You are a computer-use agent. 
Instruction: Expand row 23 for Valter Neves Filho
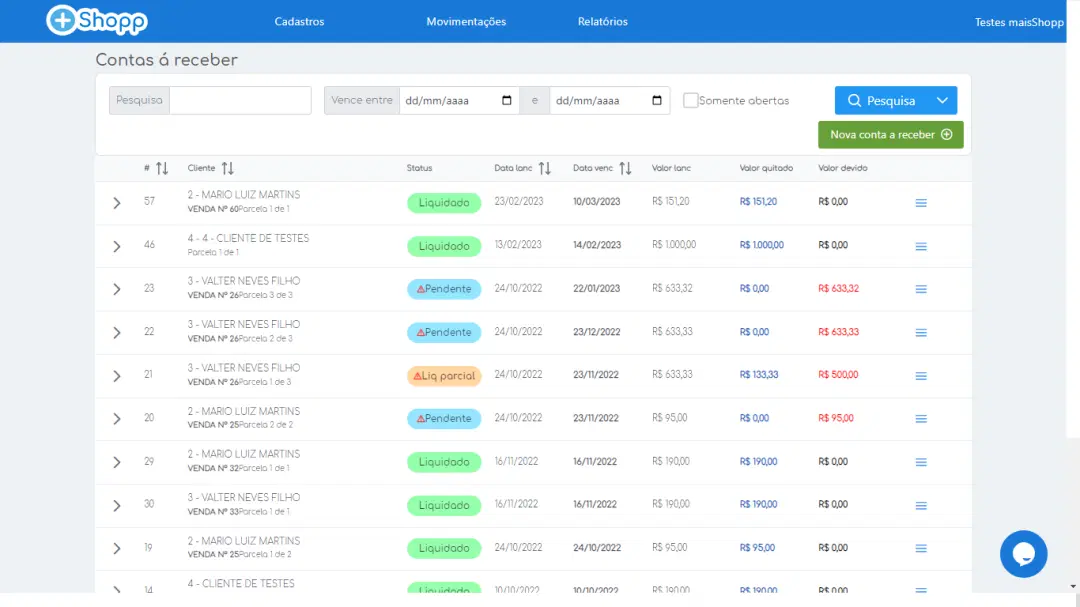tap(117, 289)
